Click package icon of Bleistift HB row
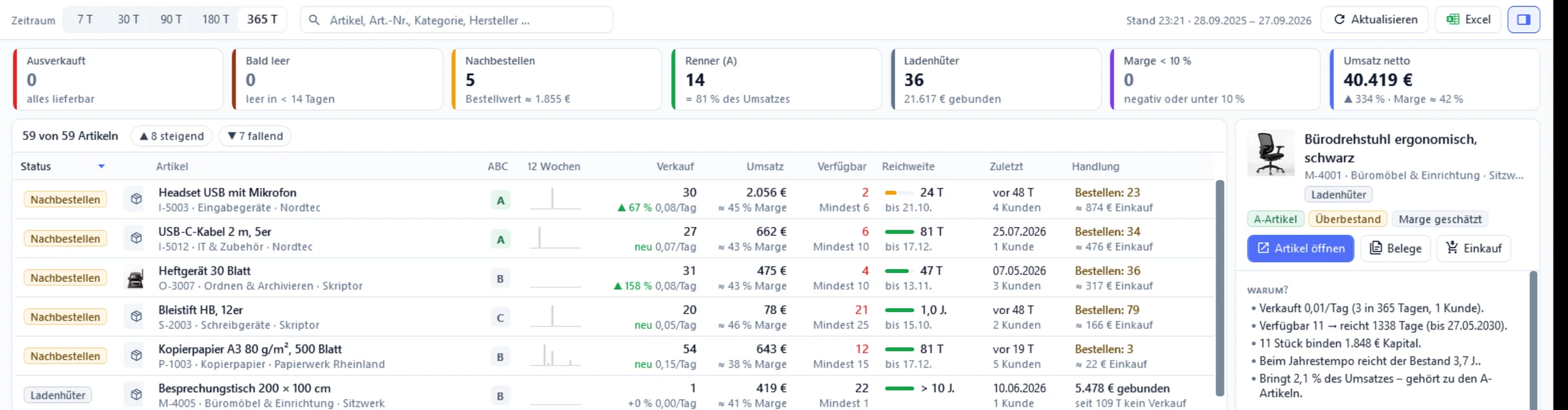1568x410 pixels. coord(136,317)
